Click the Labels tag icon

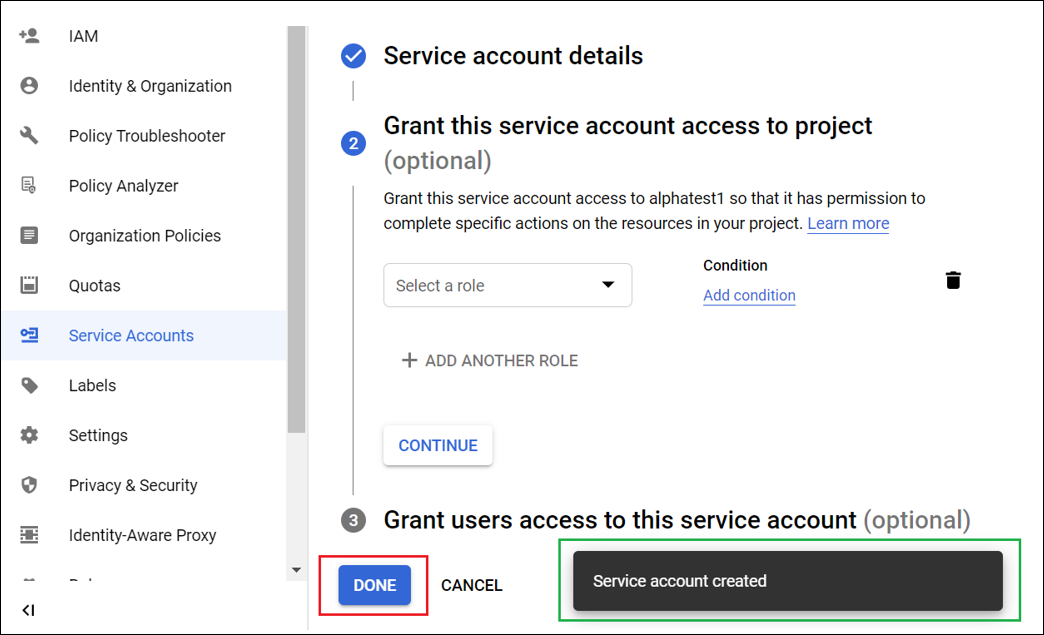pyautogui.click(x=29, y=386)
